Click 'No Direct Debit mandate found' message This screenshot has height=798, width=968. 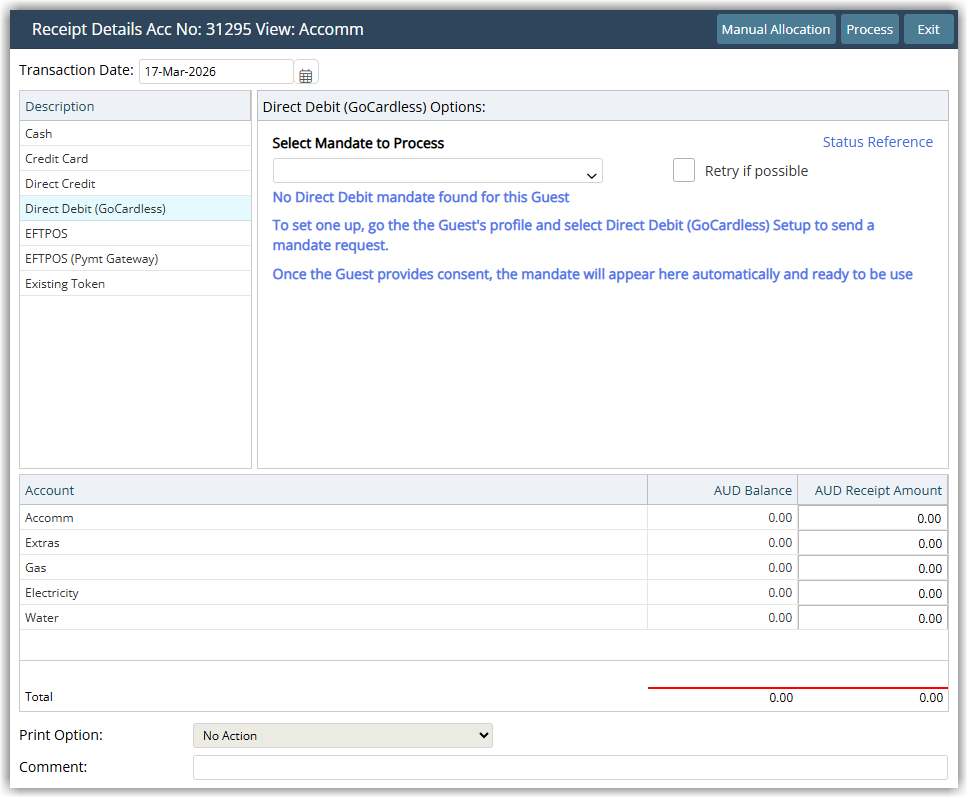421,197
